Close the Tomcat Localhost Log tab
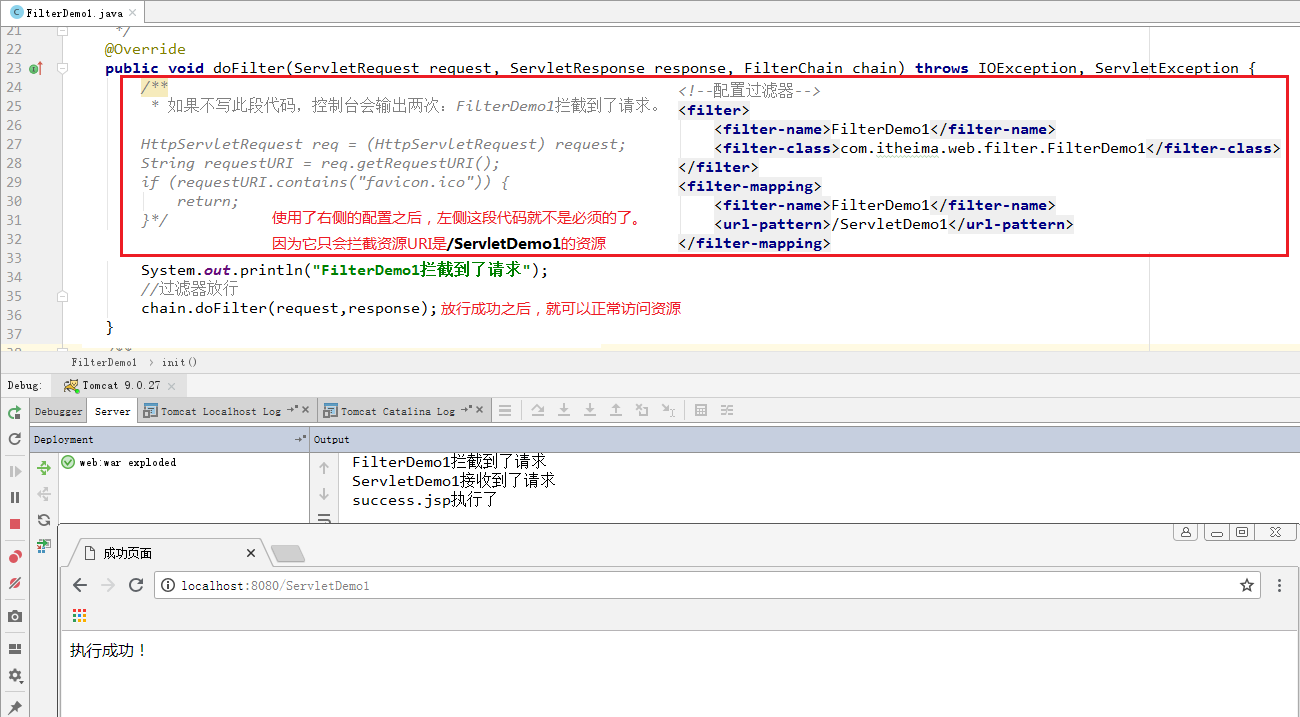The image size is (1300, 717). tap(305, 411)
